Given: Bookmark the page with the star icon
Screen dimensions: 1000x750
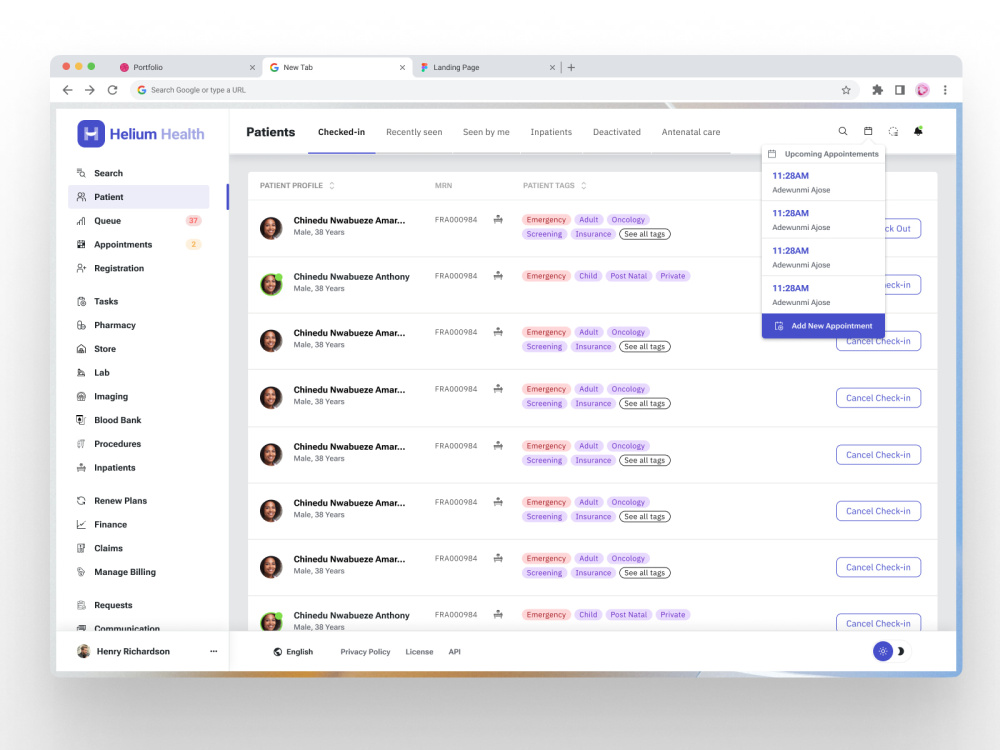Looking at the screenshot, I should (x=846, y=90).
